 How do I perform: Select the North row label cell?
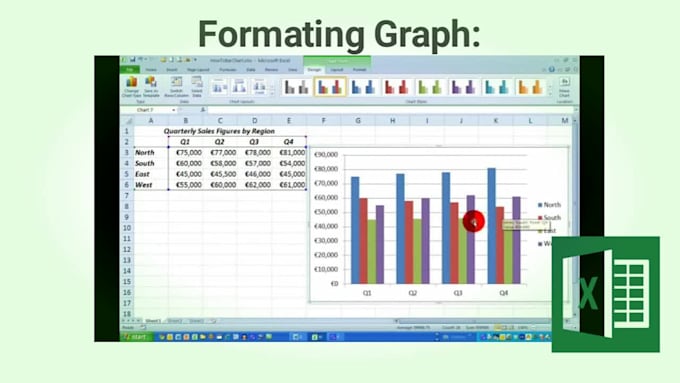tap(151, 152)
